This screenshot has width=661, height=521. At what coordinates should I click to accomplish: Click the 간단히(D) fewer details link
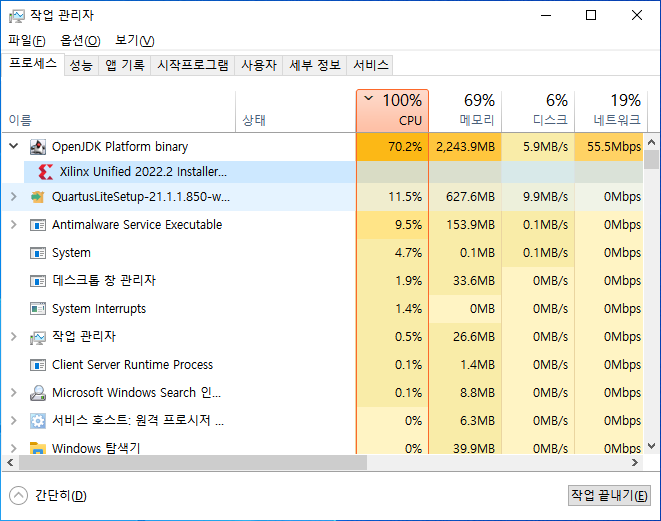tap(61, 496)
